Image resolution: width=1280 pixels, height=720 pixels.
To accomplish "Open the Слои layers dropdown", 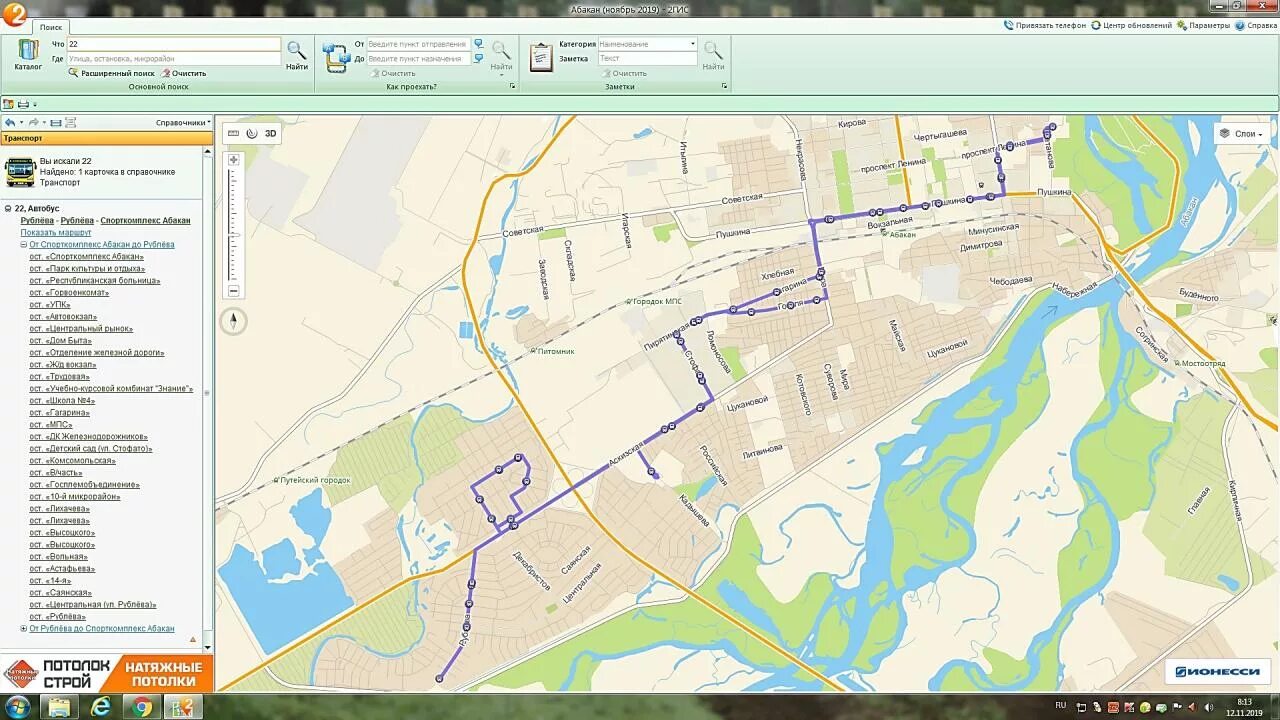I will 1241,133.
